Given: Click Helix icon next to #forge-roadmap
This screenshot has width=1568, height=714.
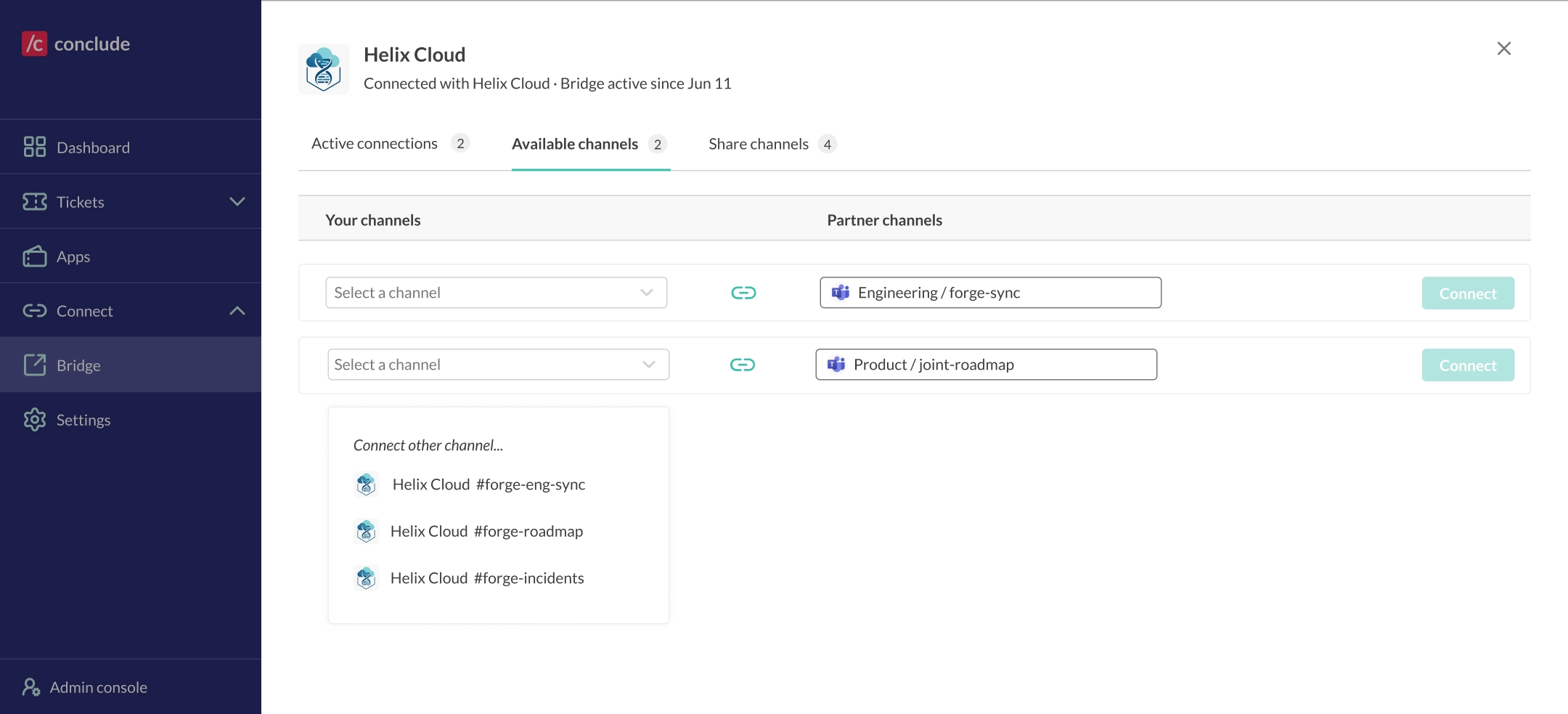Looking at the screenshot, I should tap(366, 531).
